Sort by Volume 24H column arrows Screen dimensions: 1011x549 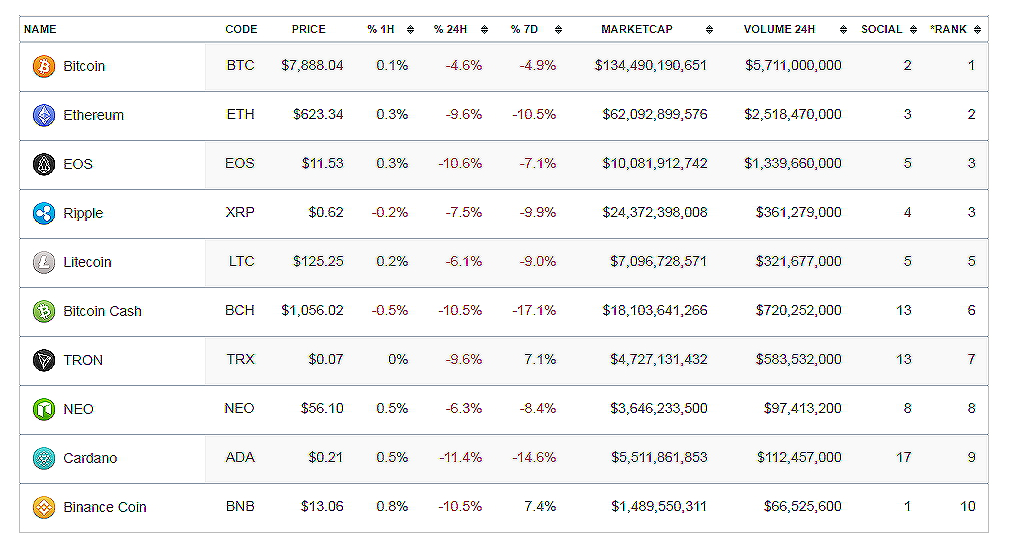click(x=843, y=30)
